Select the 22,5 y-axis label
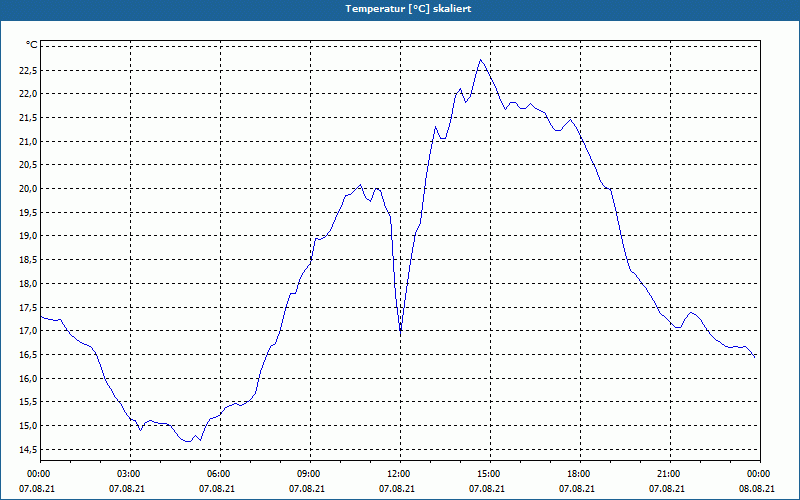Screen dimensions: 800x500 (x=28, y=70)
